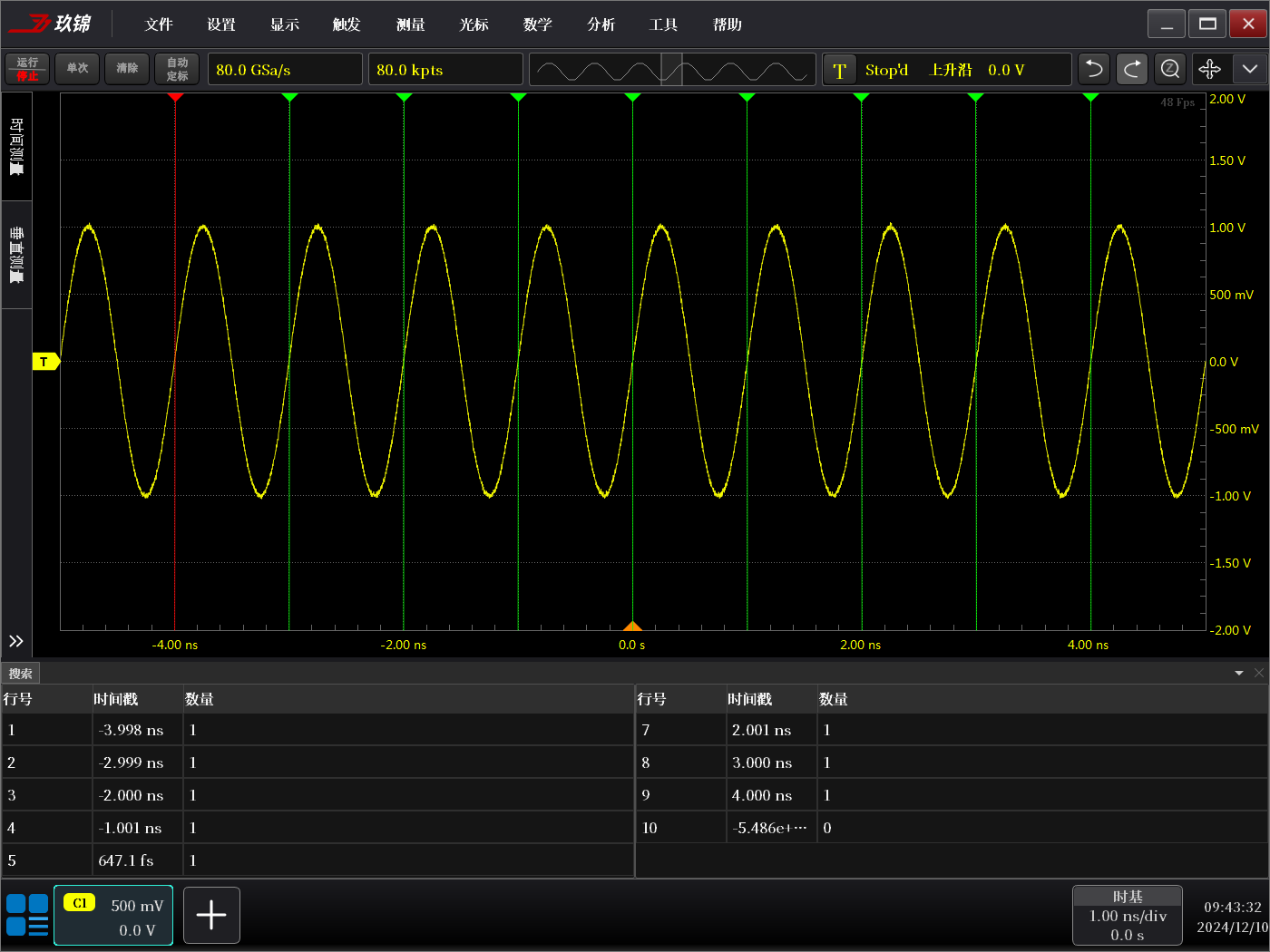1270x952 pixels.
Task: Open the search panel dropdown arrow
Action: coord(1239,673)
